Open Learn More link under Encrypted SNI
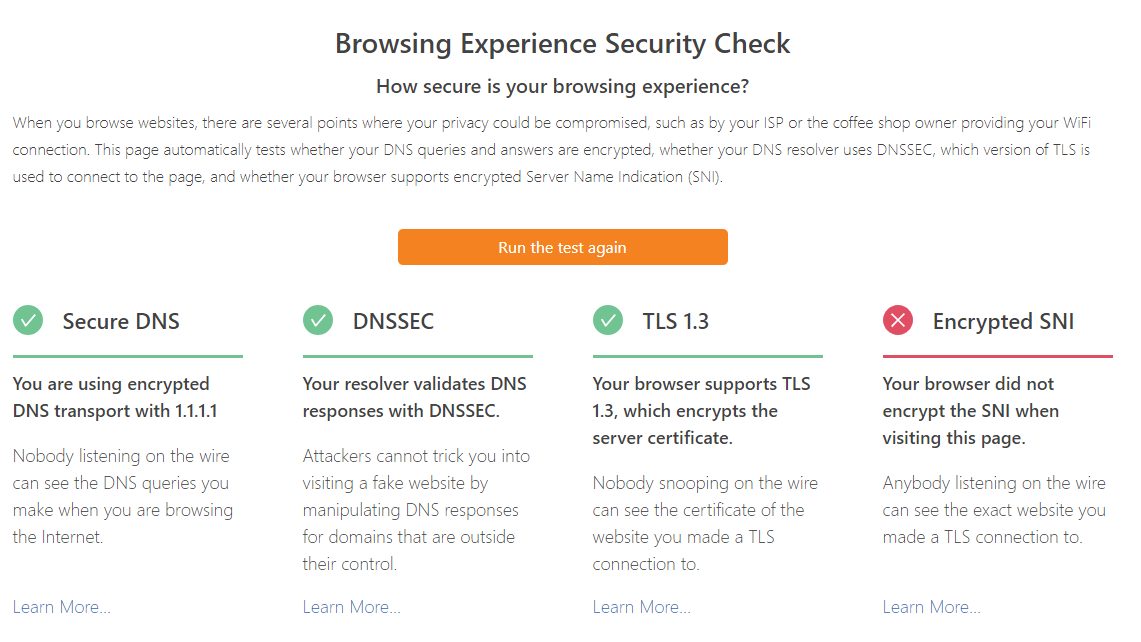The width and height of the screenshot is (1141, 642). (931, 607)
